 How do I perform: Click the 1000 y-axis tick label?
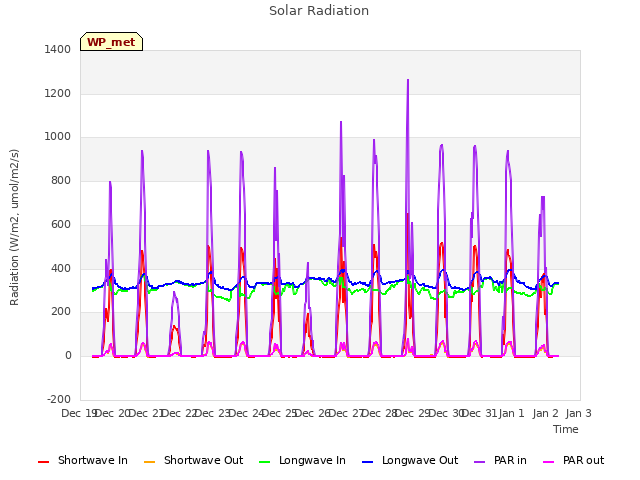(x=58, y=137)
